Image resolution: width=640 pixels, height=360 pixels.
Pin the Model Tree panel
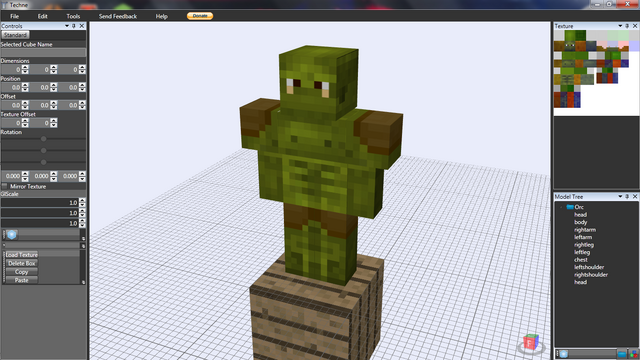[627, 196]
